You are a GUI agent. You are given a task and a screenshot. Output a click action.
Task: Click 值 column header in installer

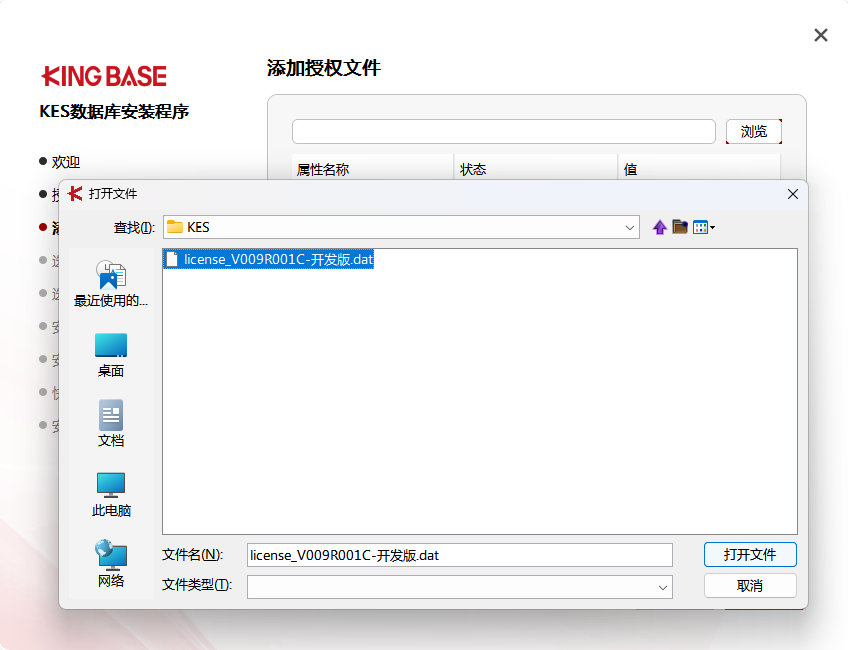pyautogui.click(x=699, y=169)
